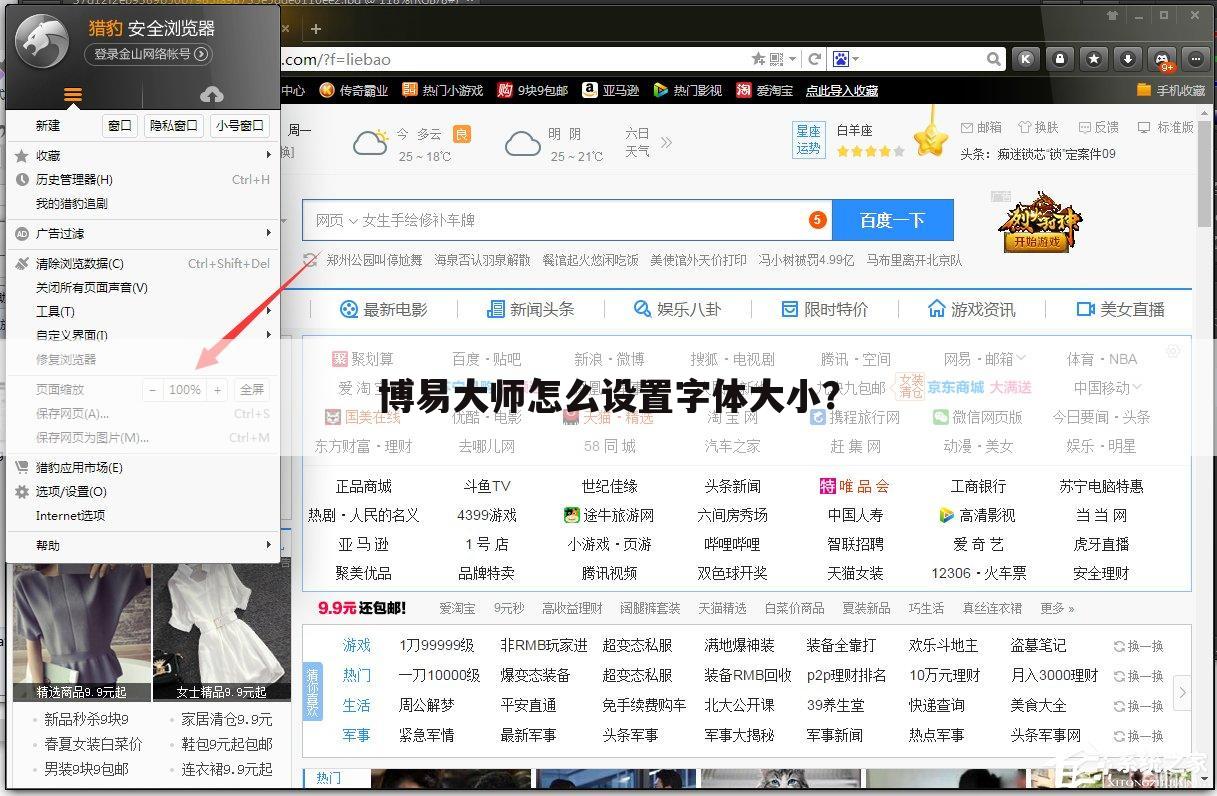Open favorites with the star toolbar icon
The width and height of the screenshot is (1217, 796).
pyautogui.click(x=1094, y=59)
